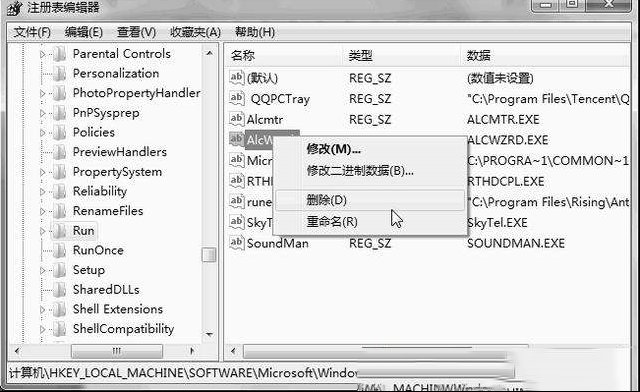The height and width of the screenshot is (392, 640).
Task: Select the QQPCTray value name
Action: tap(280, 99)
